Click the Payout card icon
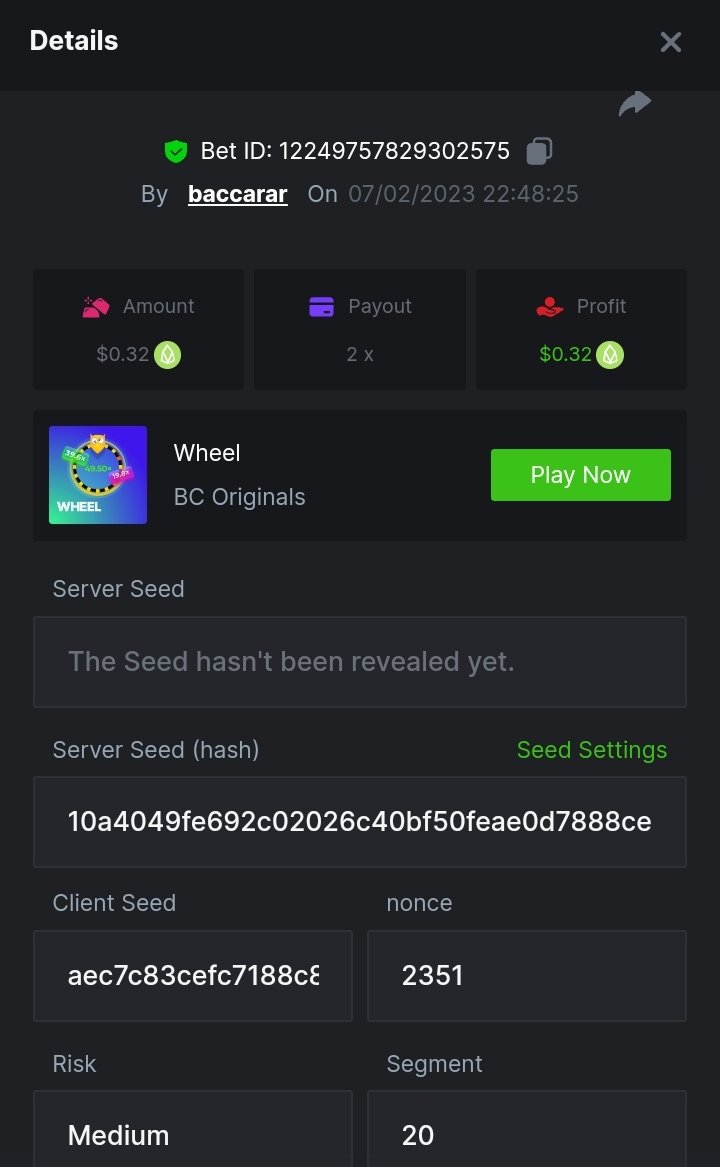The height and width of the screenshot is (1167, 720). 321,307
